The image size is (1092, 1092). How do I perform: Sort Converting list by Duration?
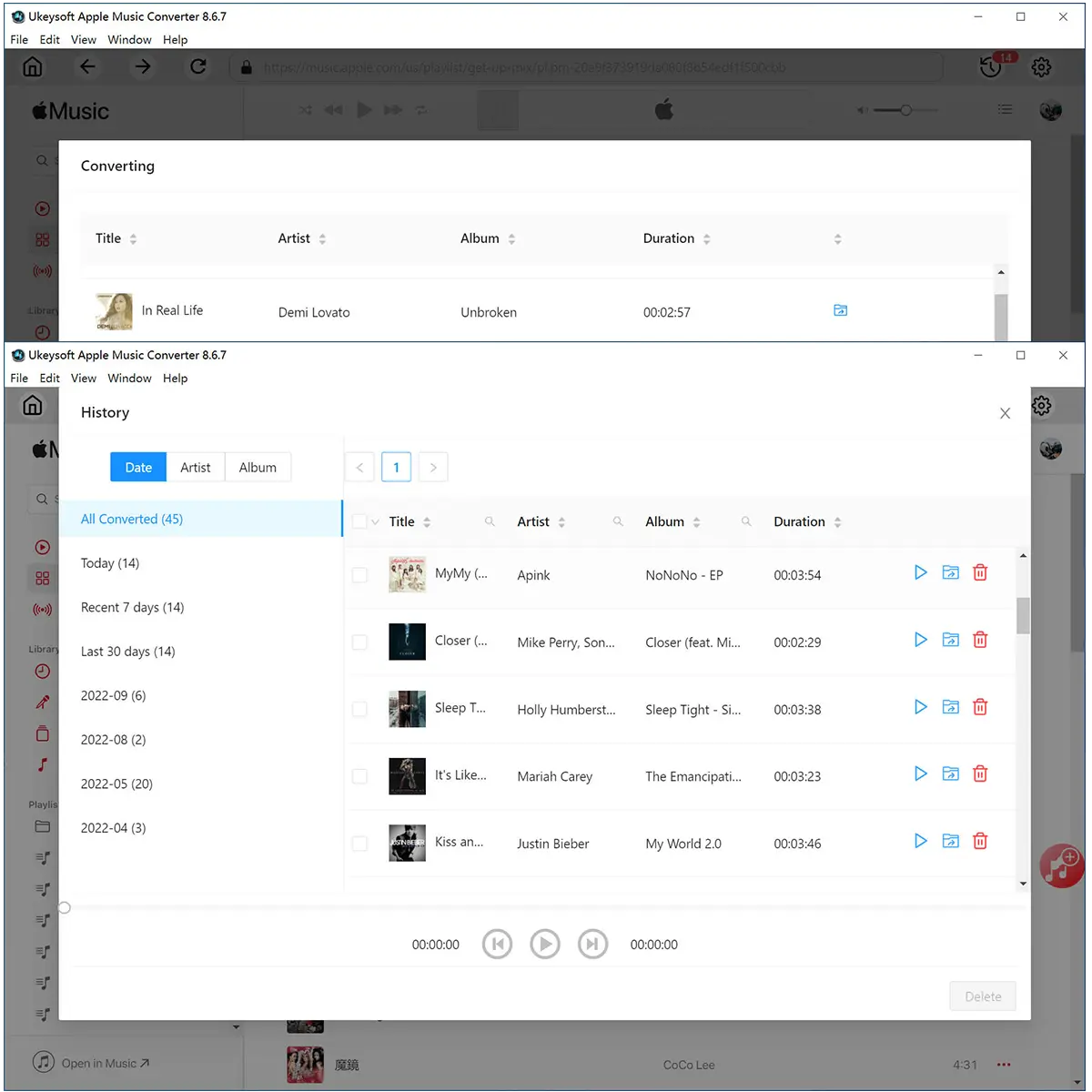coord(706,239)
